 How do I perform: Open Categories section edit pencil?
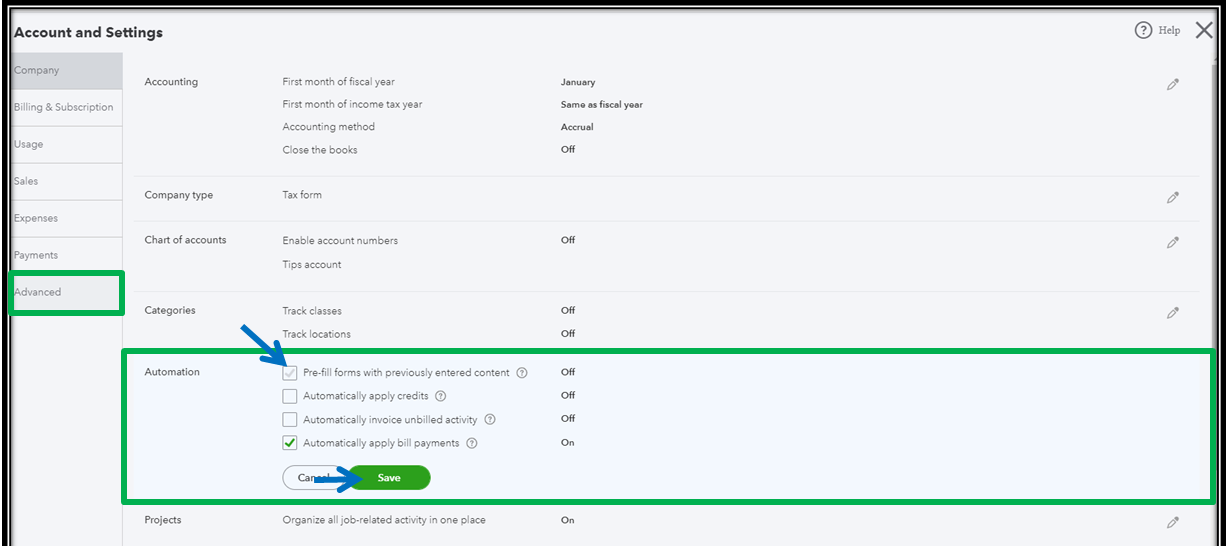click(x=1173, y=313)
